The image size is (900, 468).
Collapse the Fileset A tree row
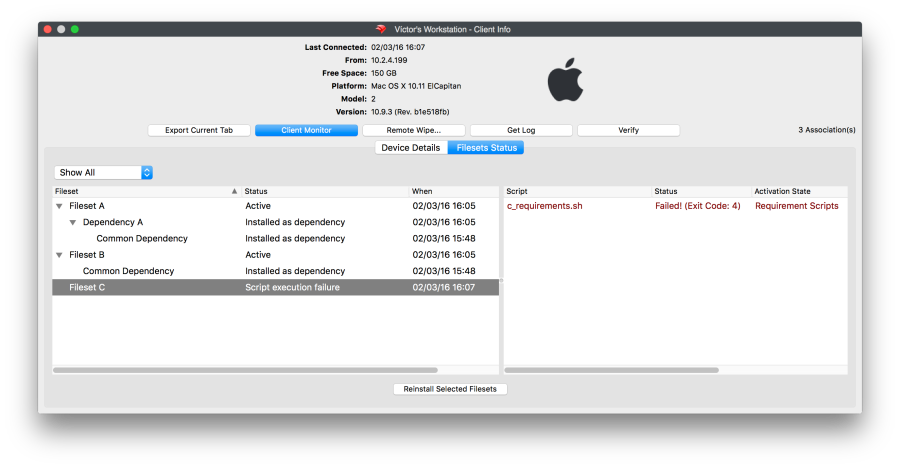tap(59, 206)
